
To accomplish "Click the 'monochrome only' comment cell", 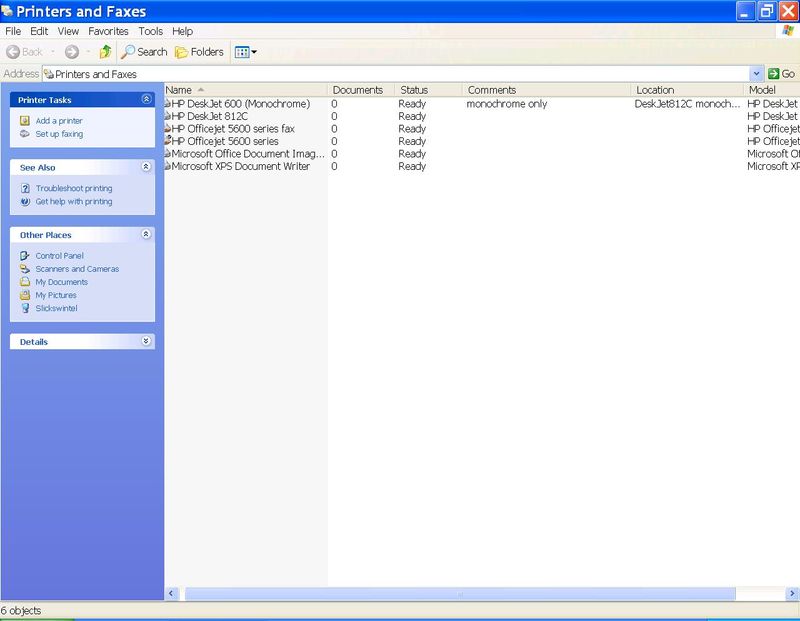I will (507, 104).
